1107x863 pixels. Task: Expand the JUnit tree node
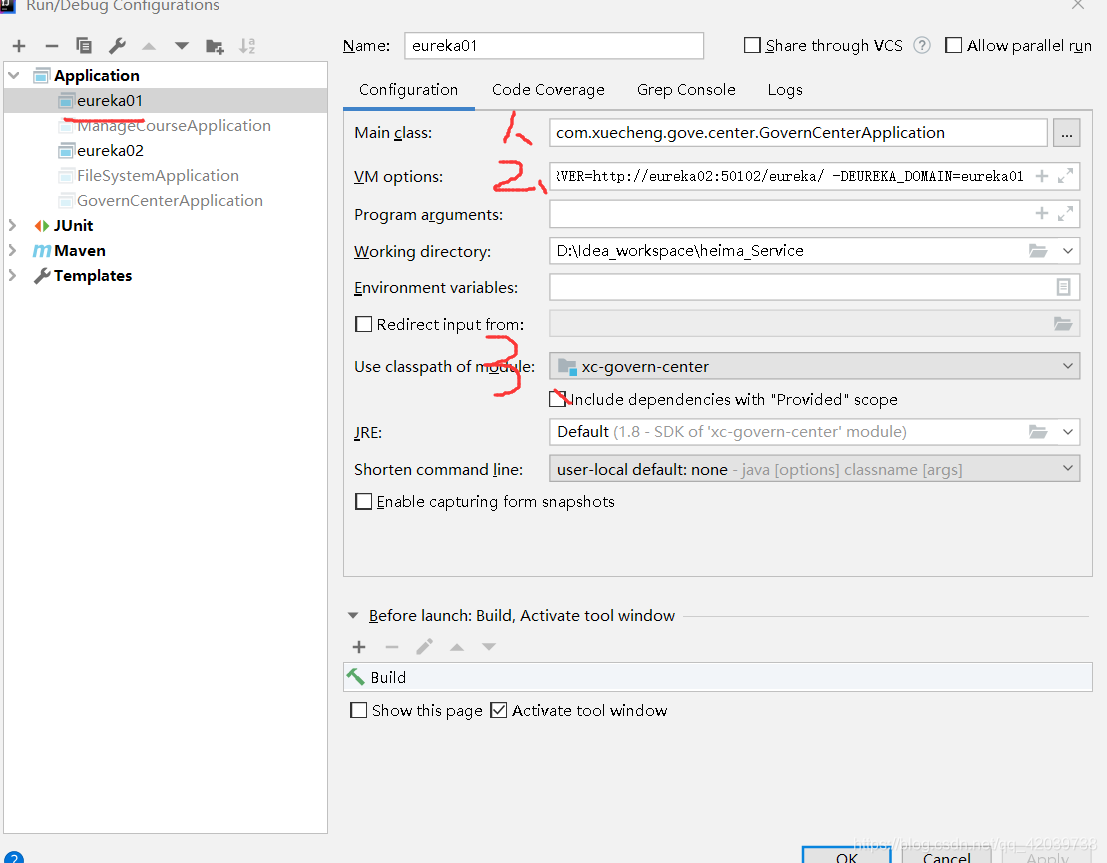12,225
